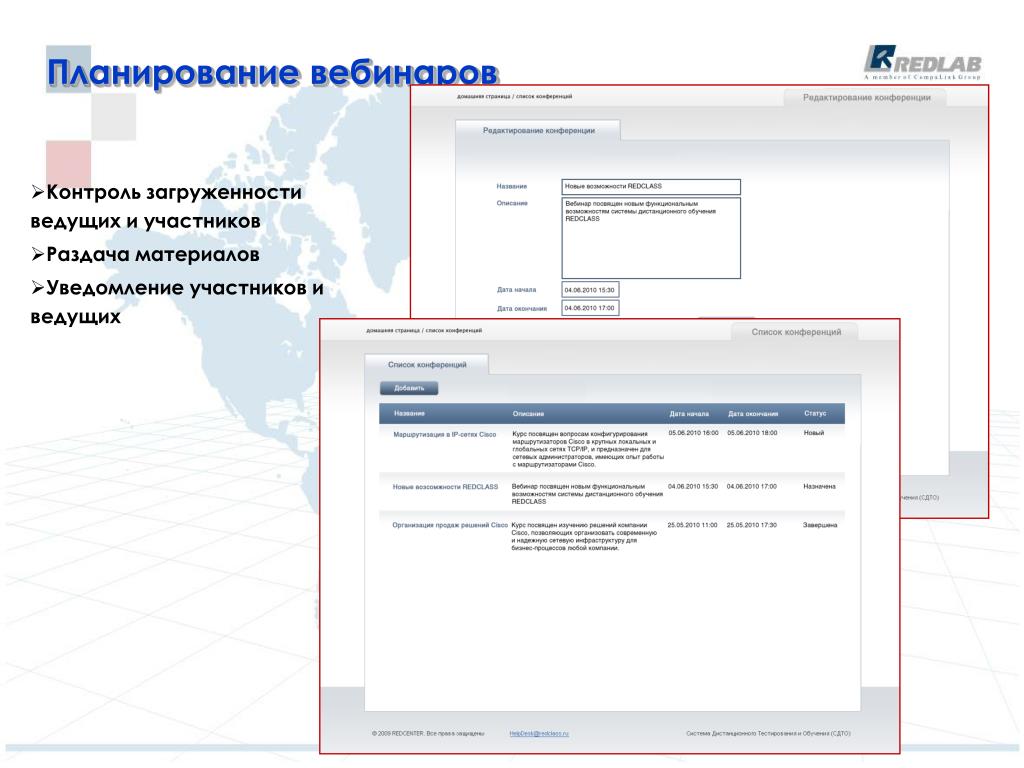Click breadcrumb домашняя страница / список конференций in list window
This screenshot has height=768, width=1024.
coord(424,330)
